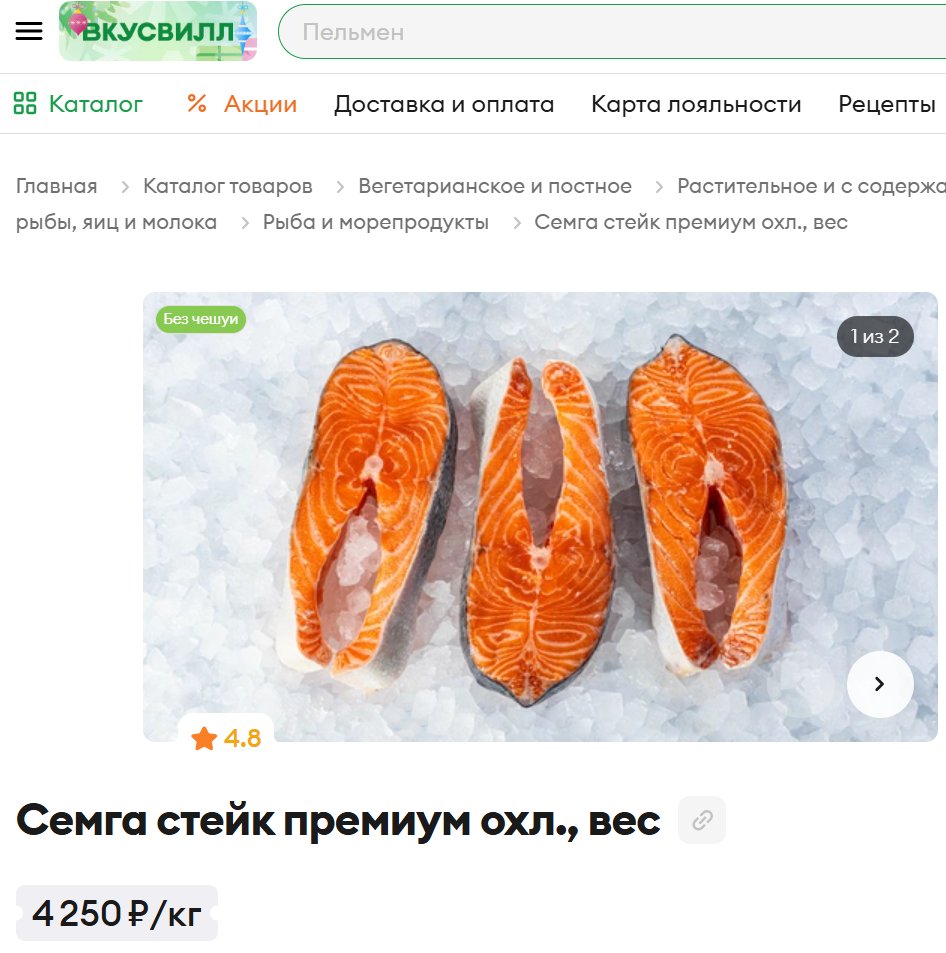Open Каталог товаров breadcrumb
Viewport: 946px width, 953px height.
tap(227, 186)
